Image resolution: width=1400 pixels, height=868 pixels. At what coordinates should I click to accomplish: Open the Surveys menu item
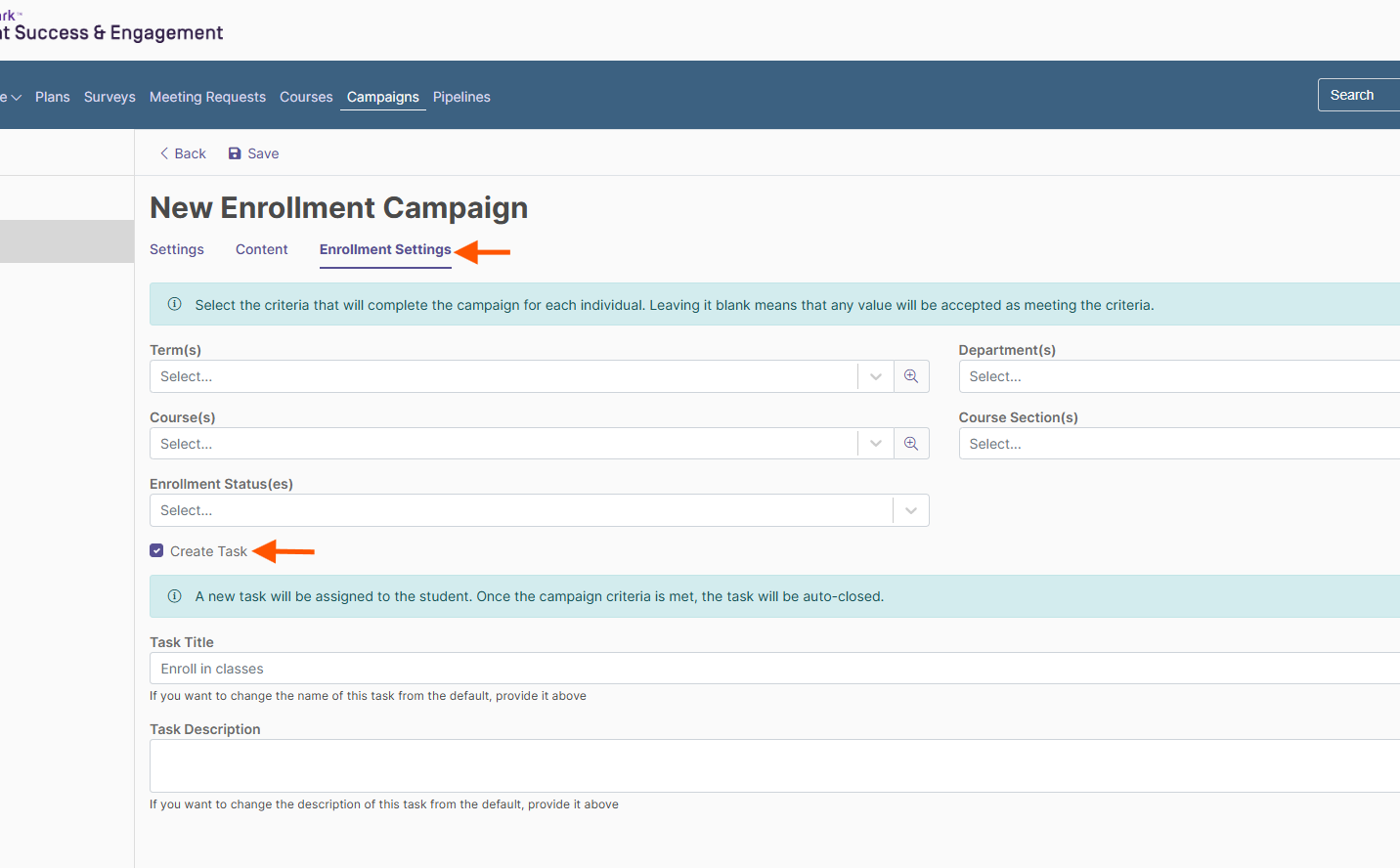pos(109,97)
